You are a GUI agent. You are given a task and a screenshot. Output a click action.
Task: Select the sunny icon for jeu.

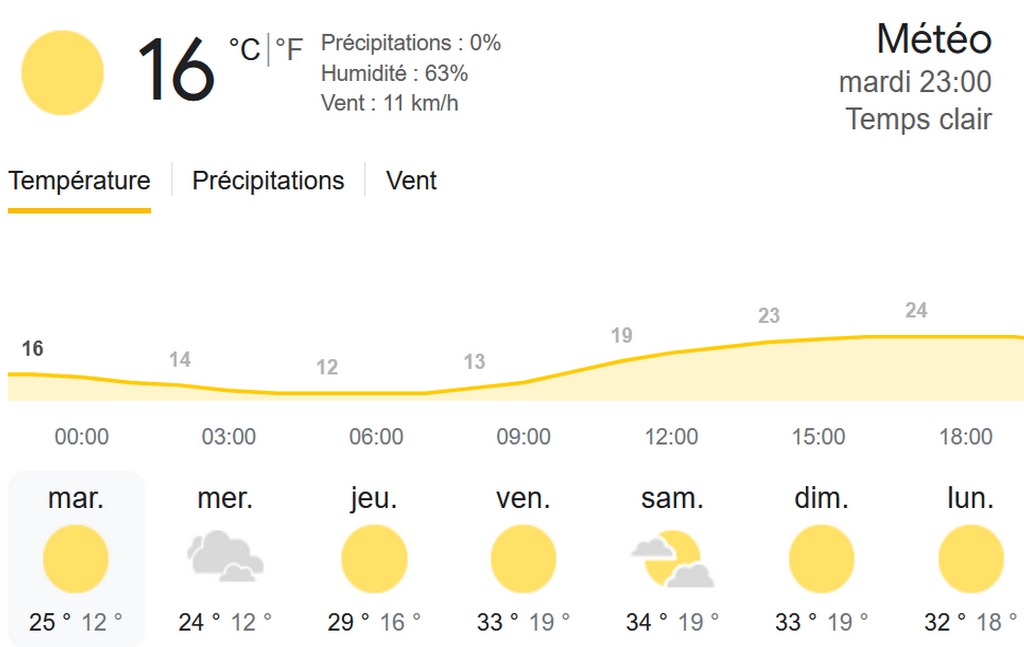click(374, 559)
